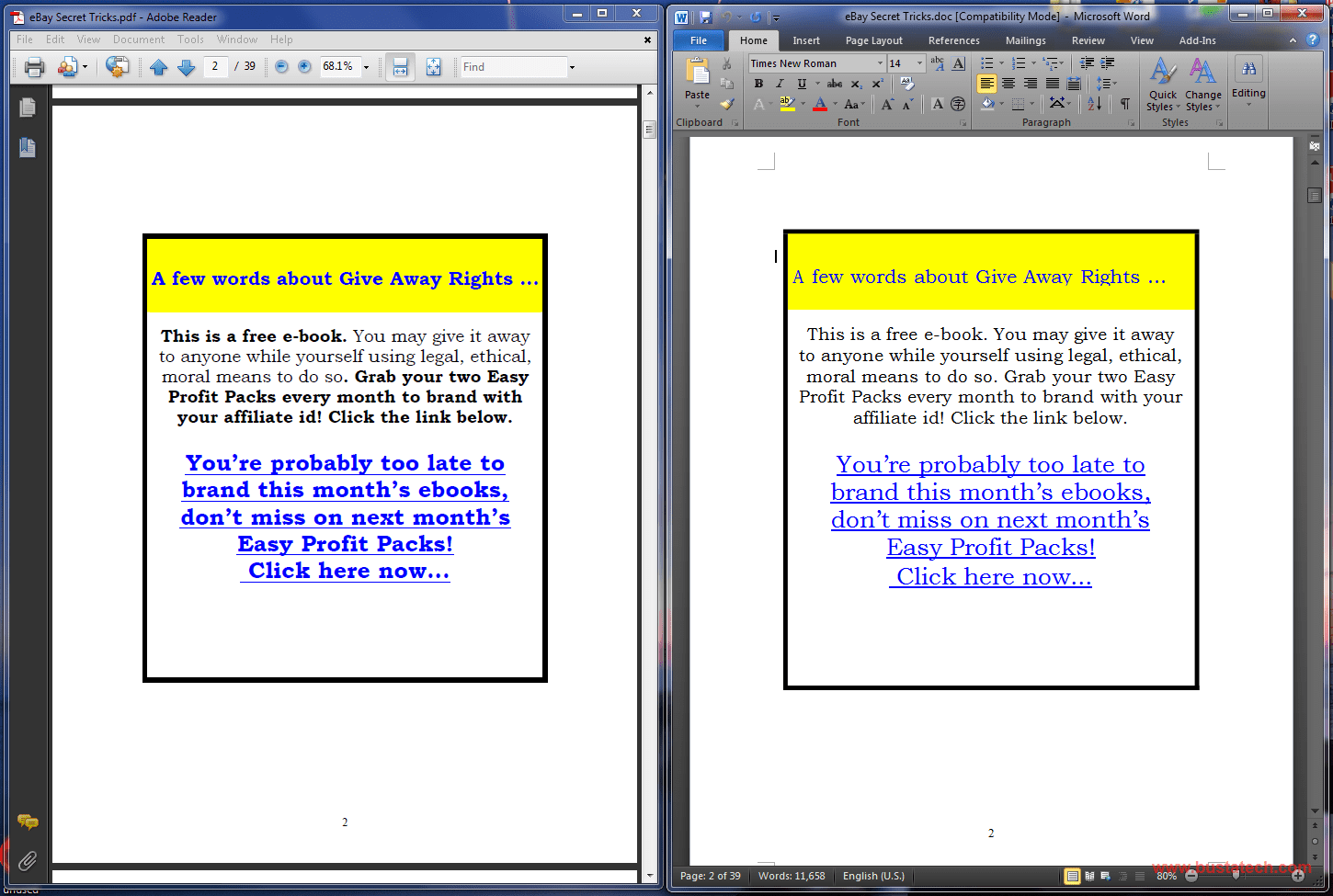Open Find options dropdown in Adobe Reader
The image size is (1333, 896).
pos(572,67)
